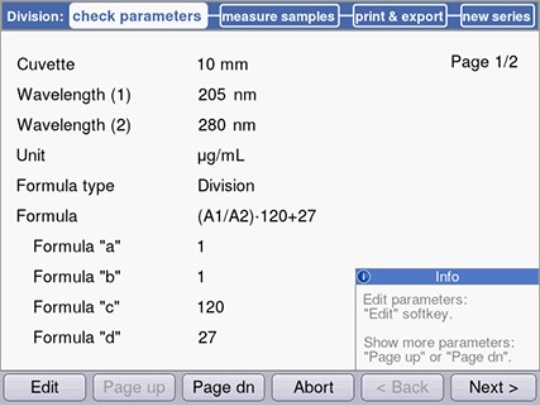Click the disabled Page up softkey
Image resolution: width=540 pixels, height=405 pixels.
[x=134, y=387]
